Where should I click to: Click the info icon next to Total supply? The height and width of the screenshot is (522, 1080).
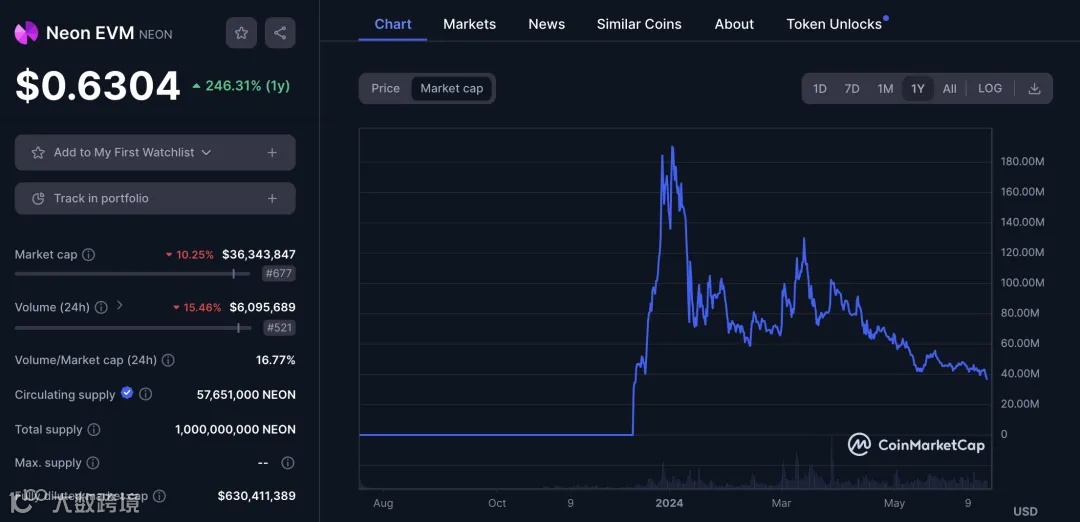[94, 430]
